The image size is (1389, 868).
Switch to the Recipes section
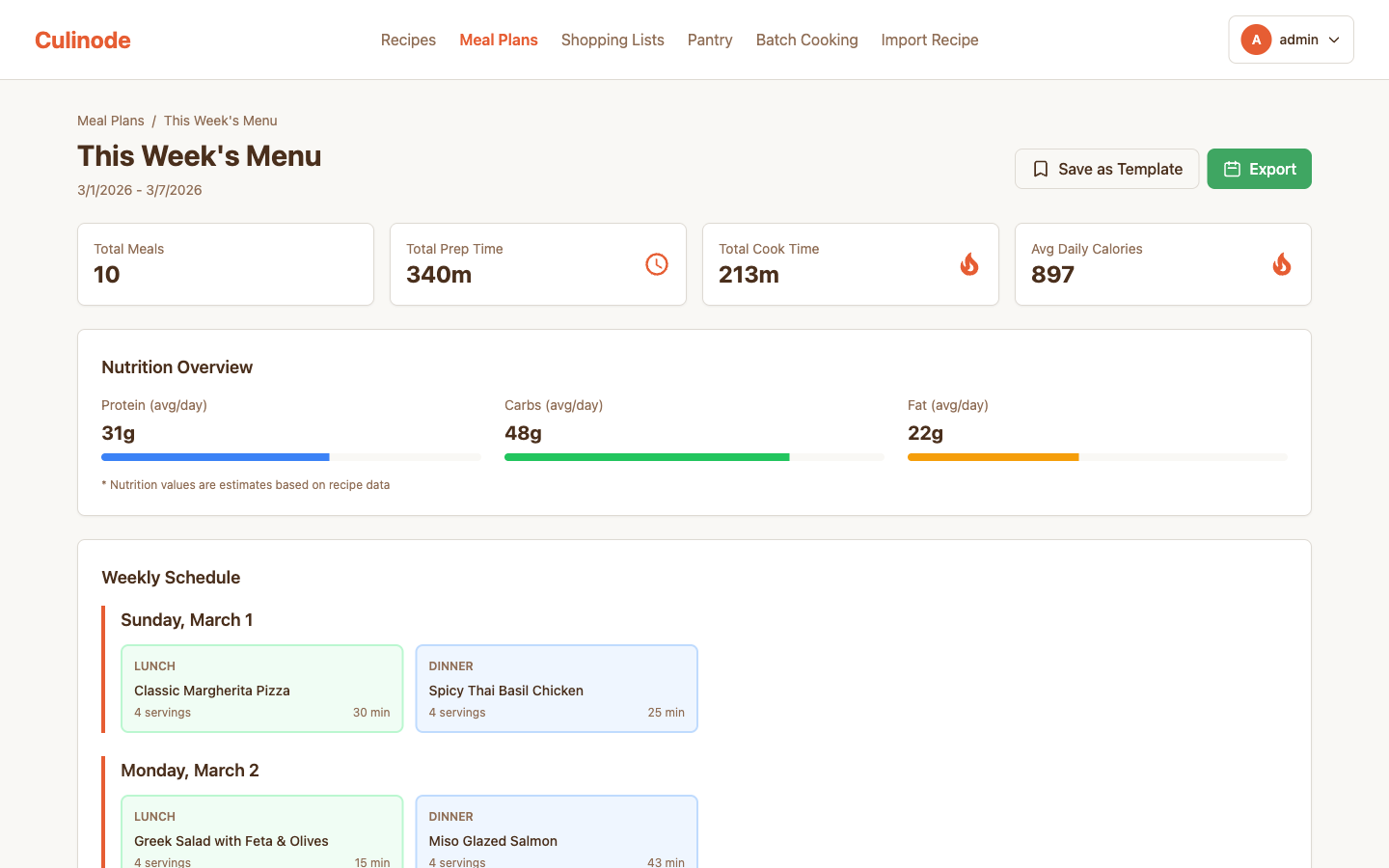(408, 40)
